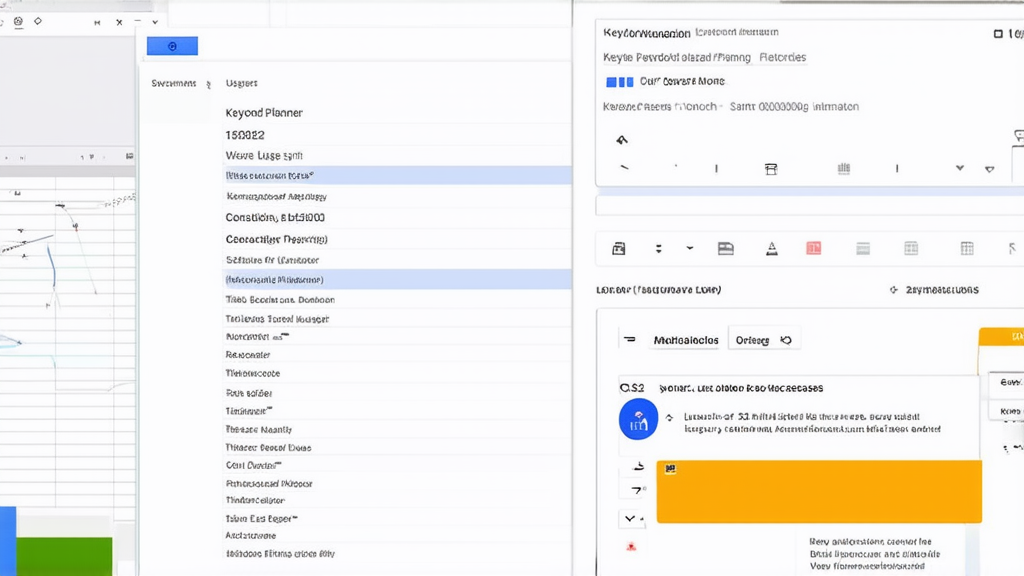Click the red icon below the chevron box

pos(631,547)
